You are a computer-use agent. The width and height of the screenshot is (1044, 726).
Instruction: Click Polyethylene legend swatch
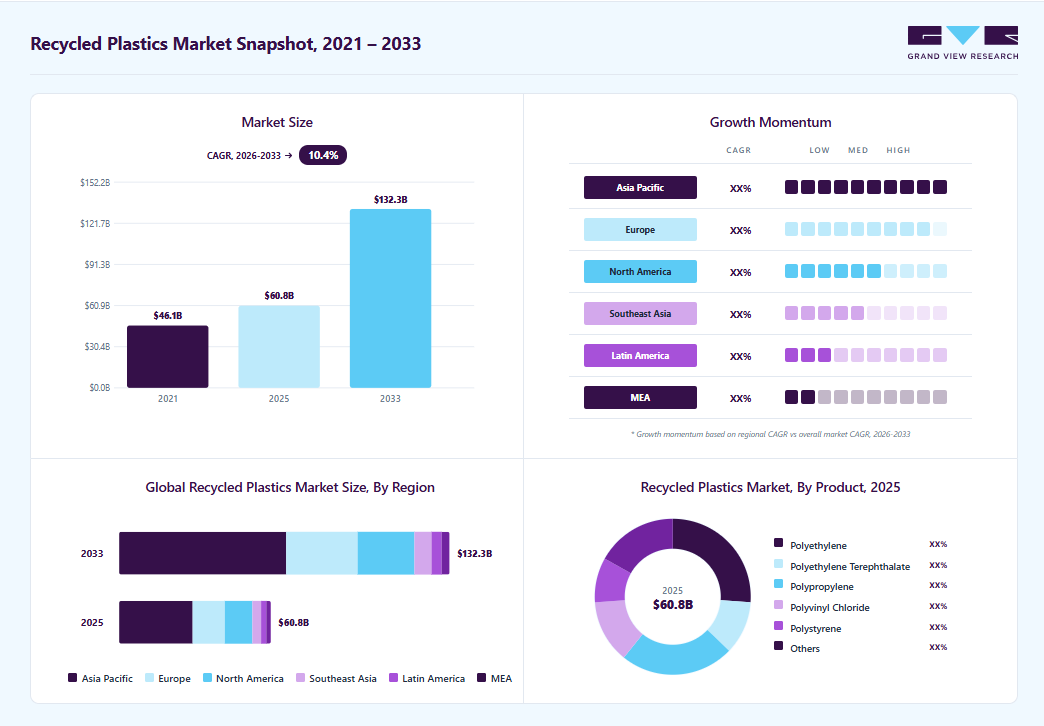click(x=778, y=543)
